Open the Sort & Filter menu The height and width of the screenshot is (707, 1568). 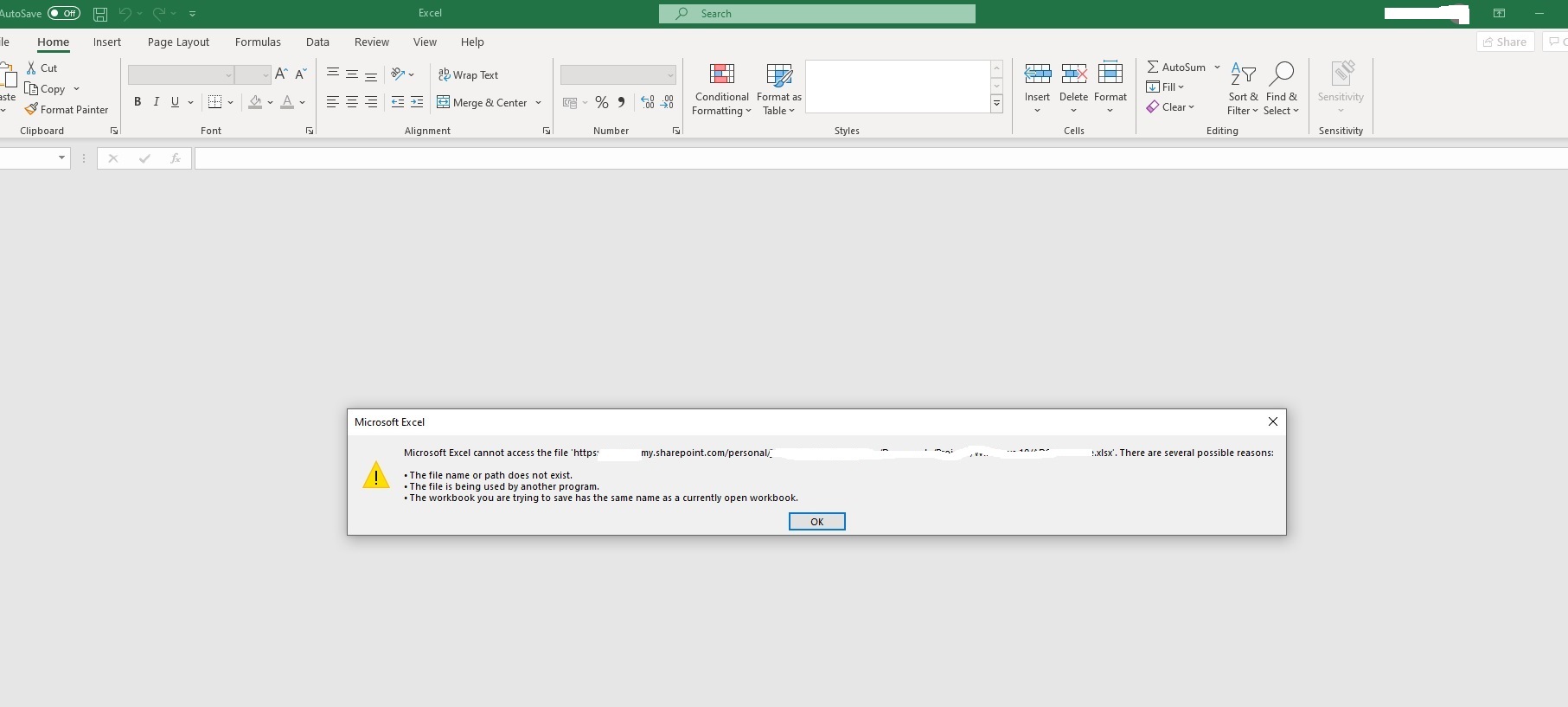[1243, 89]
